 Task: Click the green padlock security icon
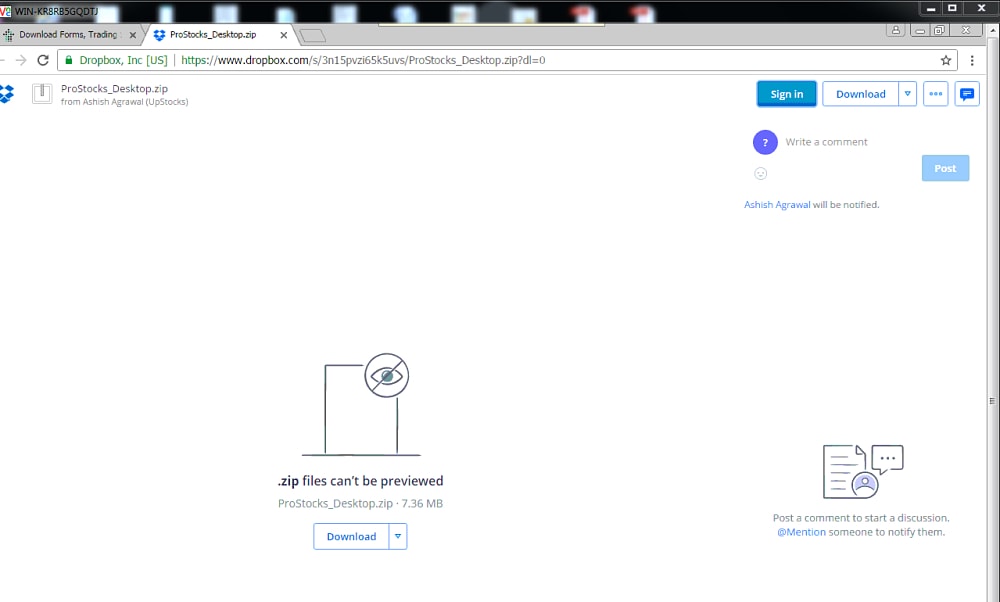click(69, 60)
